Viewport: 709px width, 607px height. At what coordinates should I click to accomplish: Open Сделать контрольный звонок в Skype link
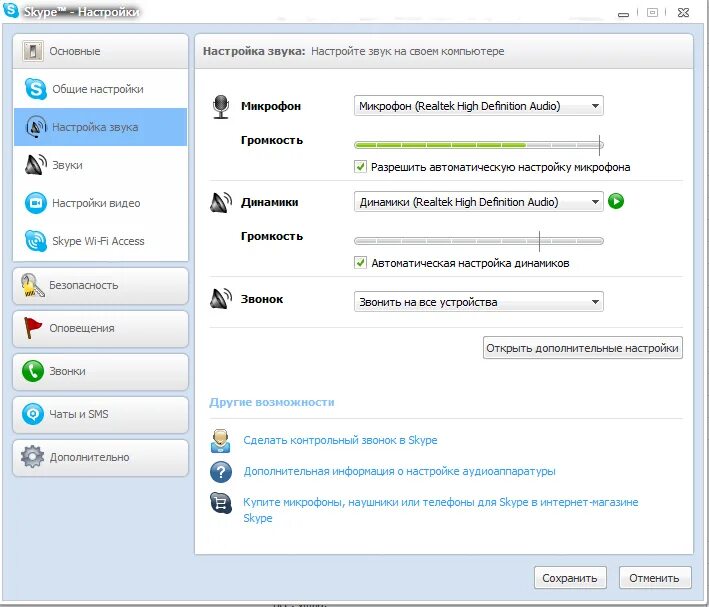pos(340,440)
